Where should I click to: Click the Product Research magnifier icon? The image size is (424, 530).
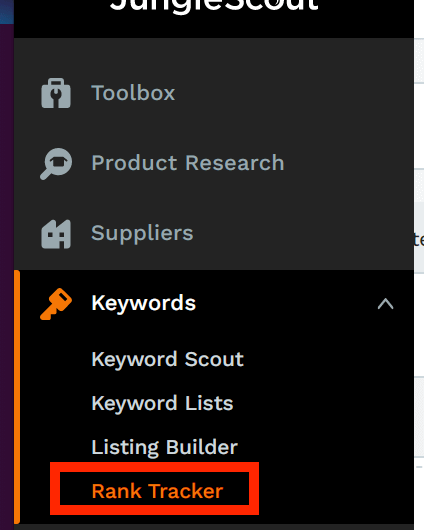pos(56,164)
